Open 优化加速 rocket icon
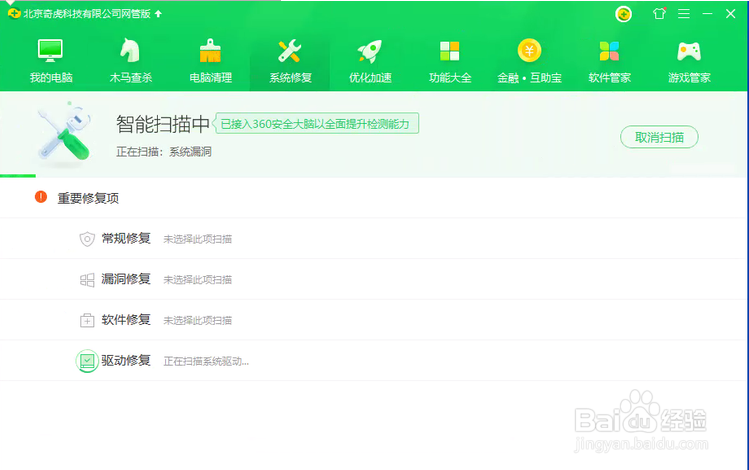 point(370,51)
